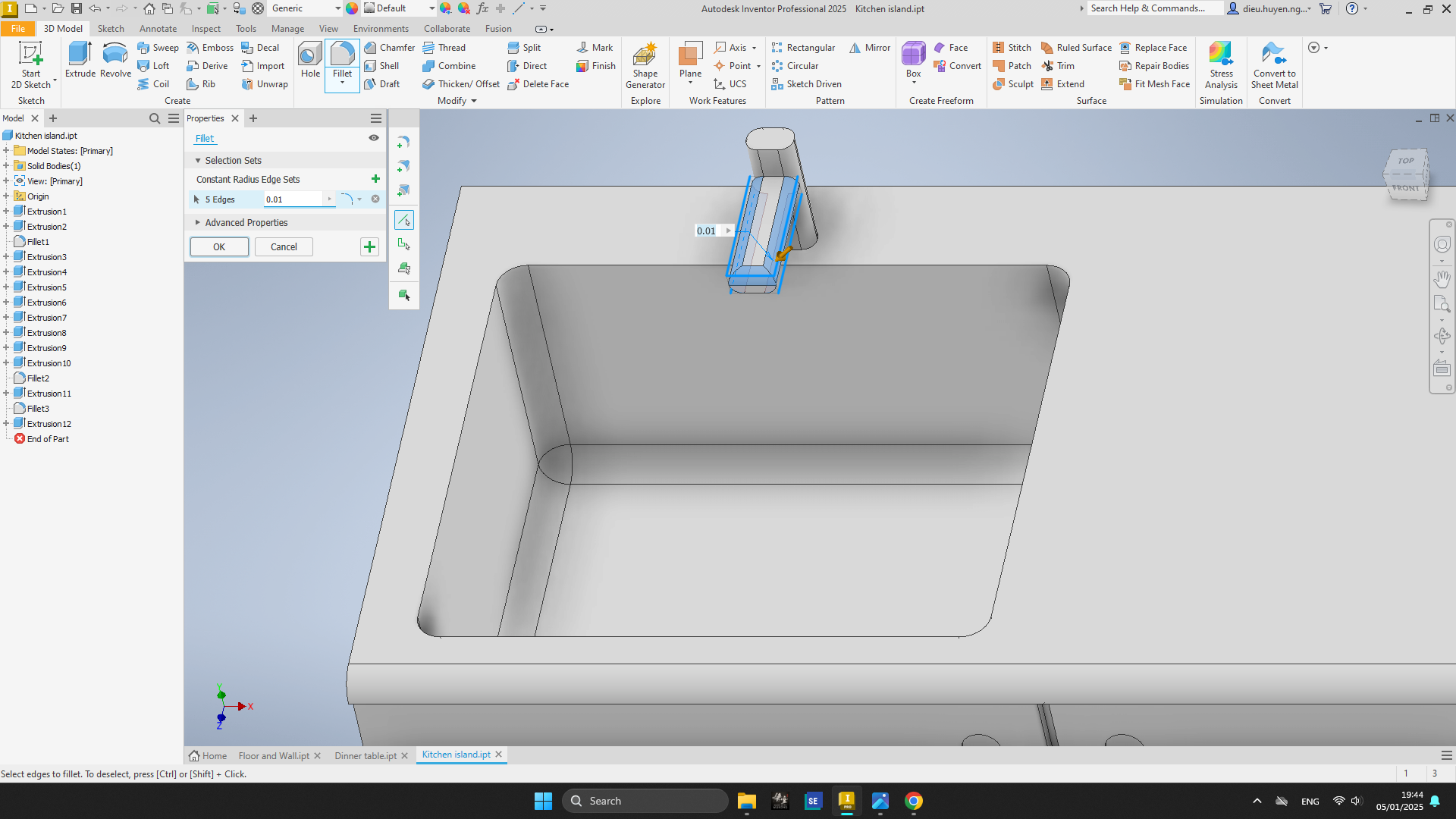Open the fillet type dropdown arrow
This screenshot has height=819, width=1456.
pos(359,199)
